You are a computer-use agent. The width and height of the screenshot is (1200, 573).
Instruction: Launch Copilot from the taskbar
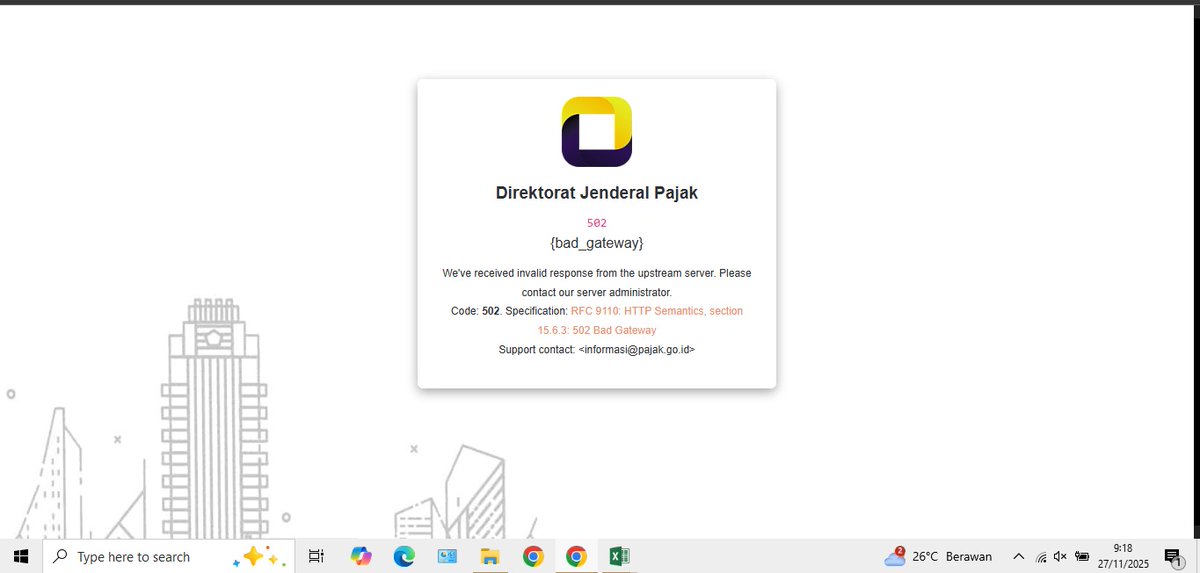point(361,556)
